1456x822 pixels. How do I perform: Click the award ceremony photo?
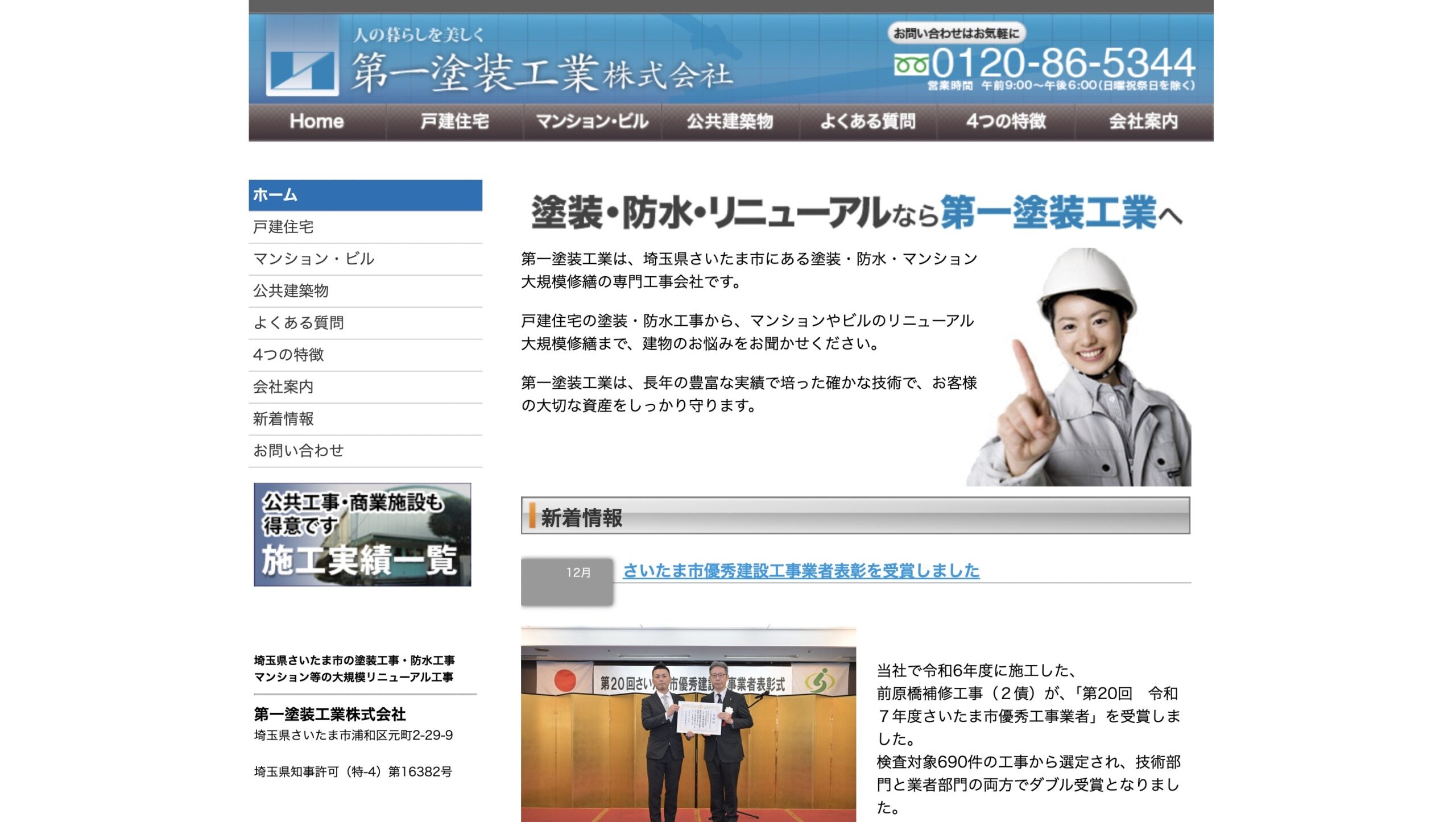[688, 724]
